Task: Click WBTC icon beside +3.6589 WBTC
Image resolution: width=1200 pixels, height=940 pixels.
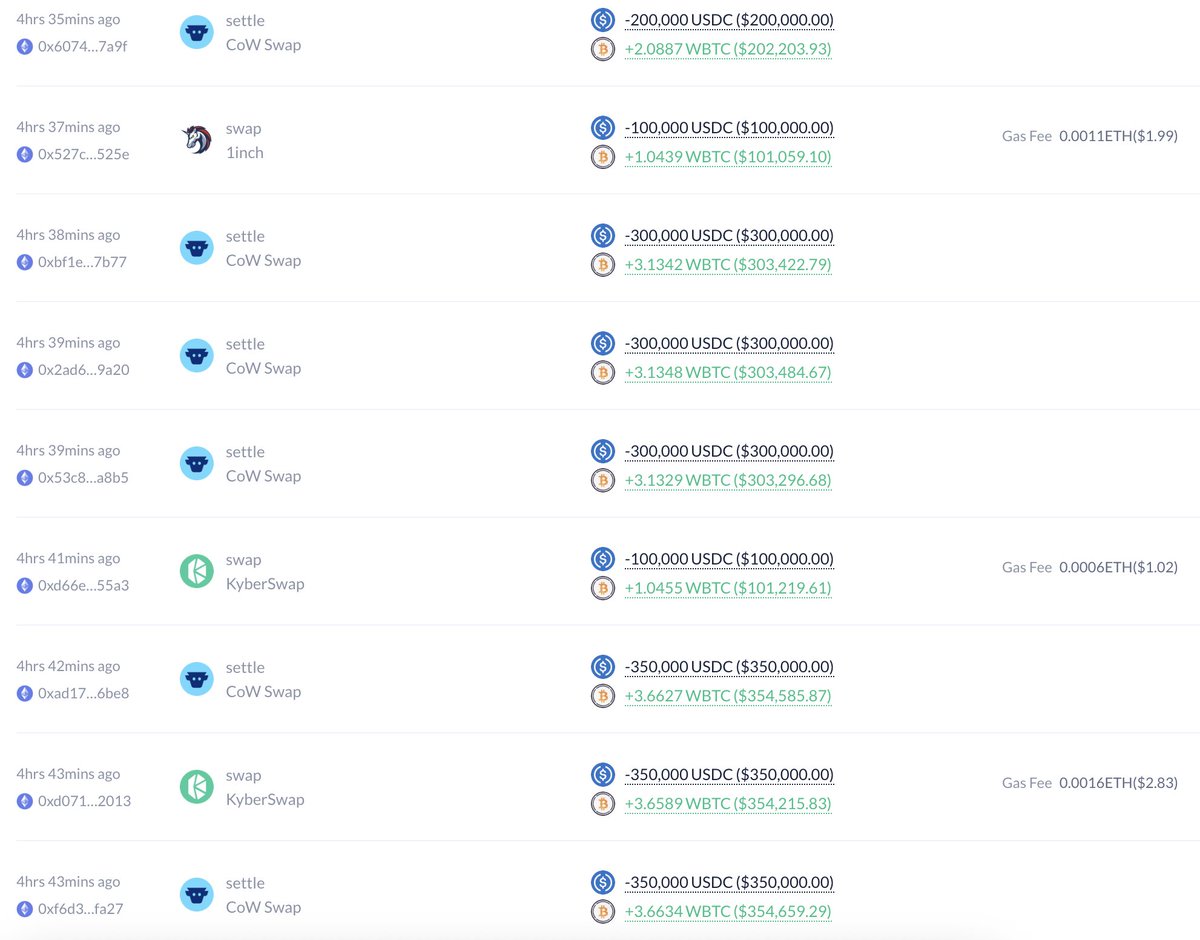Action: pyautogui.click(x=603, y=805)
